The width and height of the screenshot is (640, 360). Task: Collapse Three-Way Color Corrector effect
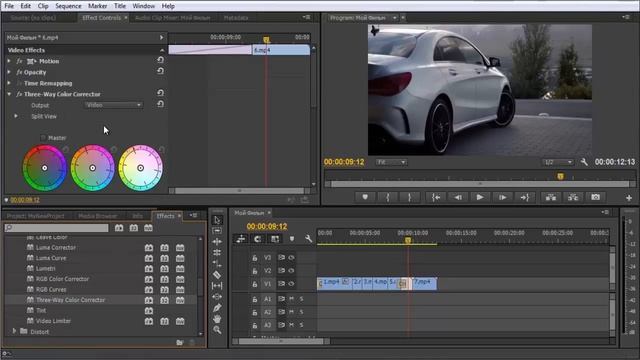click(x=9, y=94)
